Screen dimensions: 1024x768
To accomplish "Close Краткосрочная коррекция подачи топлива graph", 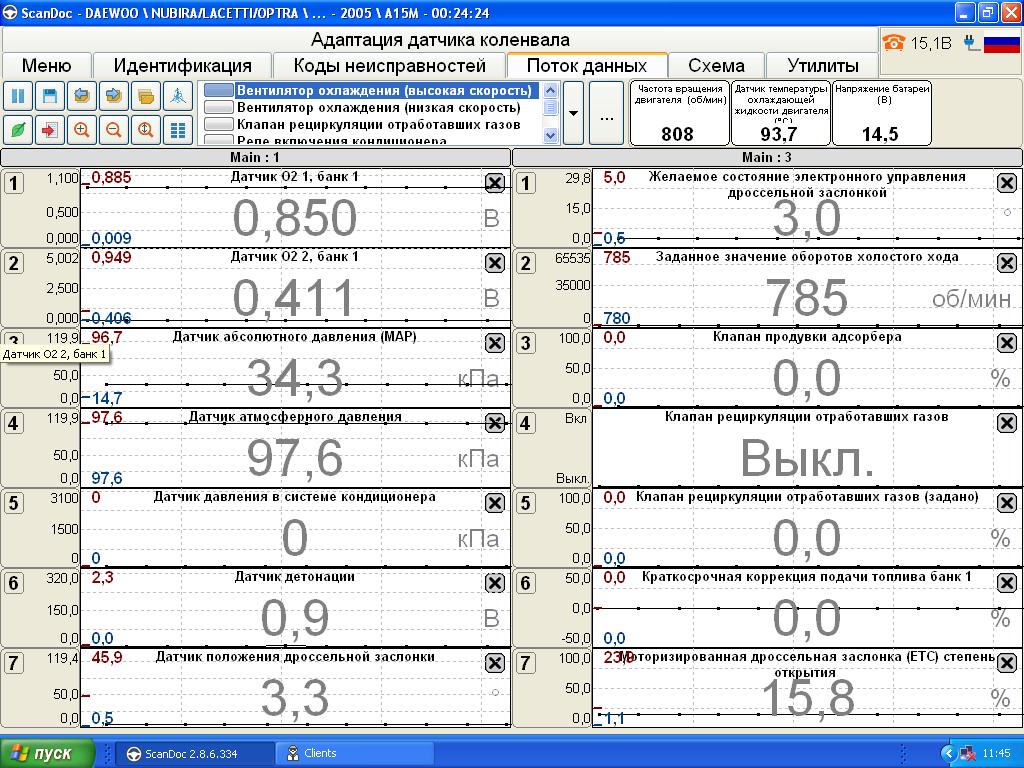I will click(1006, 583).
